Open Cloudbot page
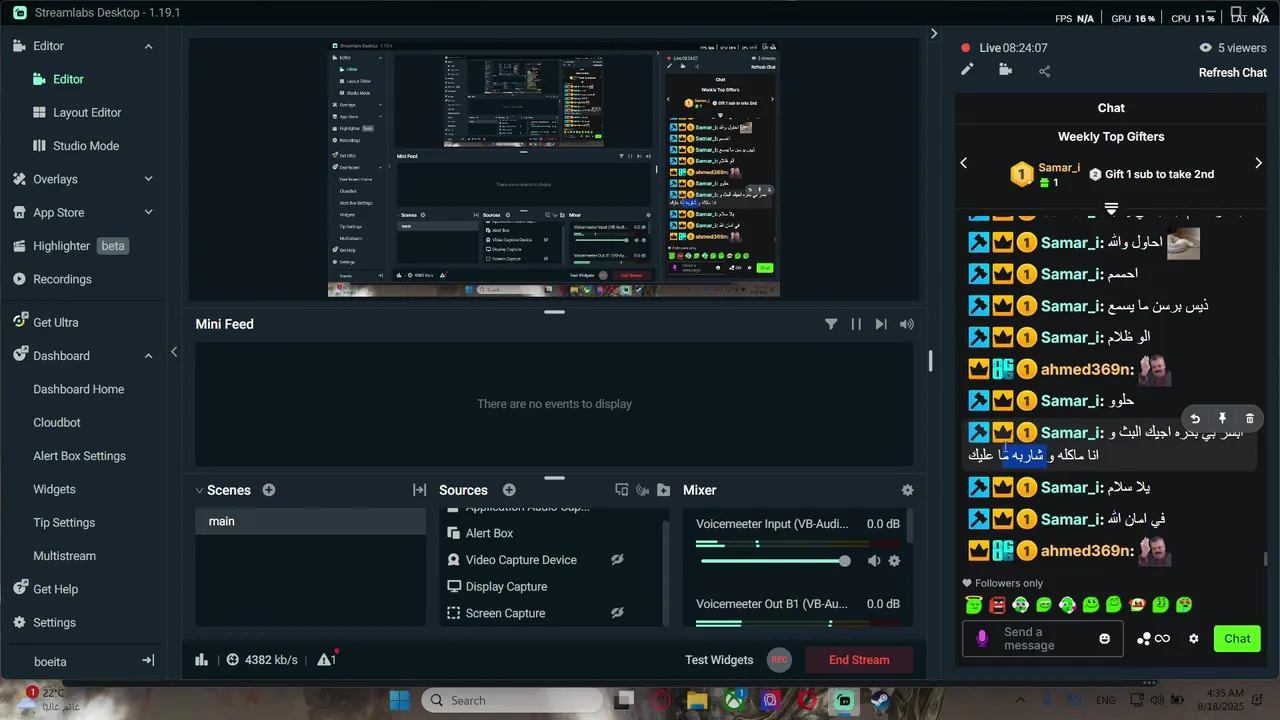 57,423
